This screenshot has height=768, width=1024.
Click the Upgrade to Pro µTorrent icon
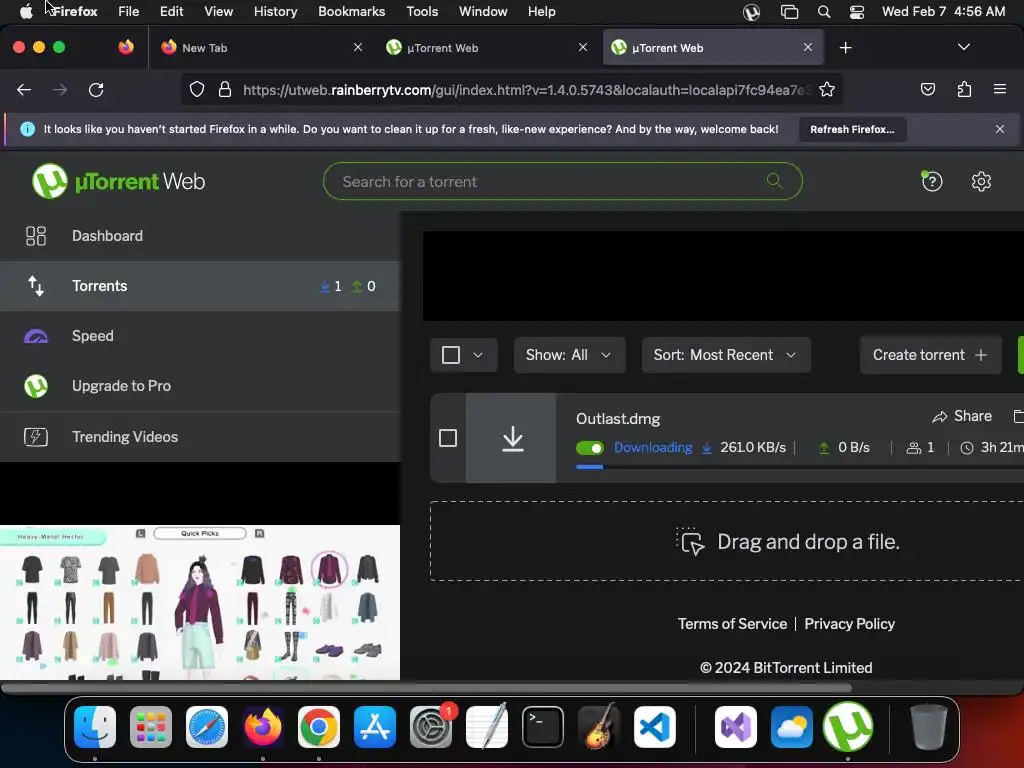(36, 386)
